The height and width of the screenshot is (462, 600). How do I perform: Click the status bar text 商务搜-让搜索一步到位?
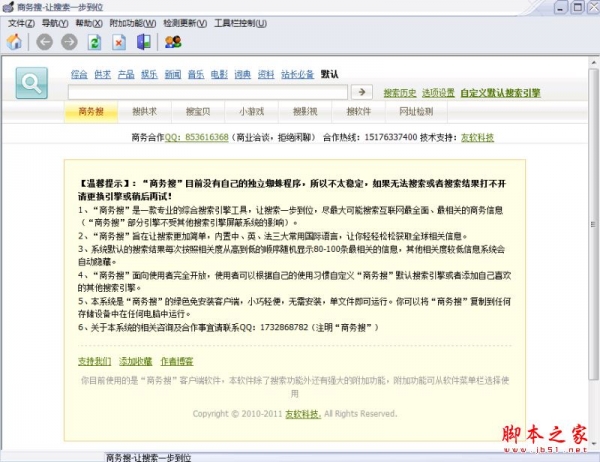148,458
